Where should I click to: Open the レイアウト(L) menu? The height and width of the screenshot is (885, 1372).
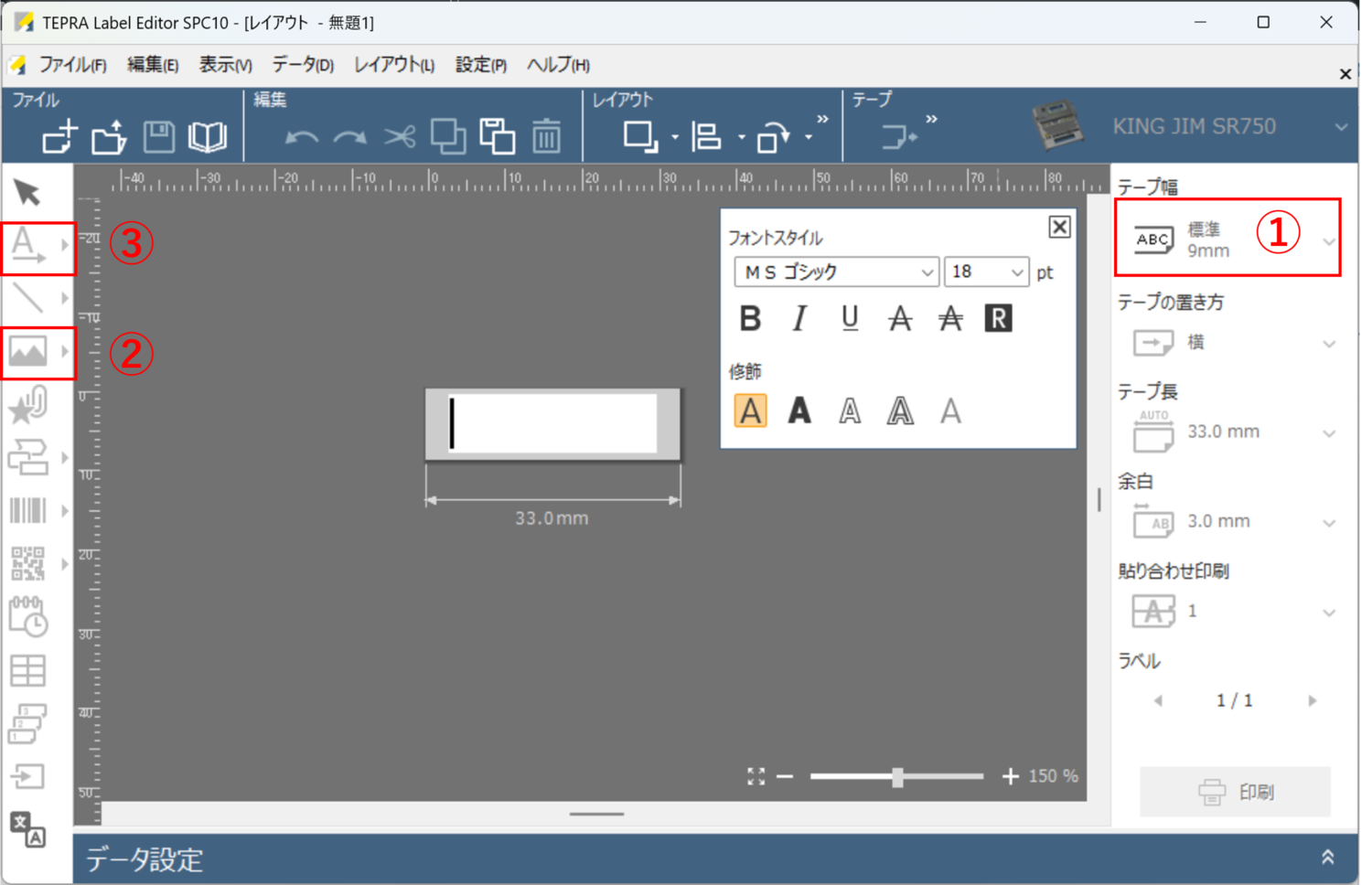(x=394, y=65)
